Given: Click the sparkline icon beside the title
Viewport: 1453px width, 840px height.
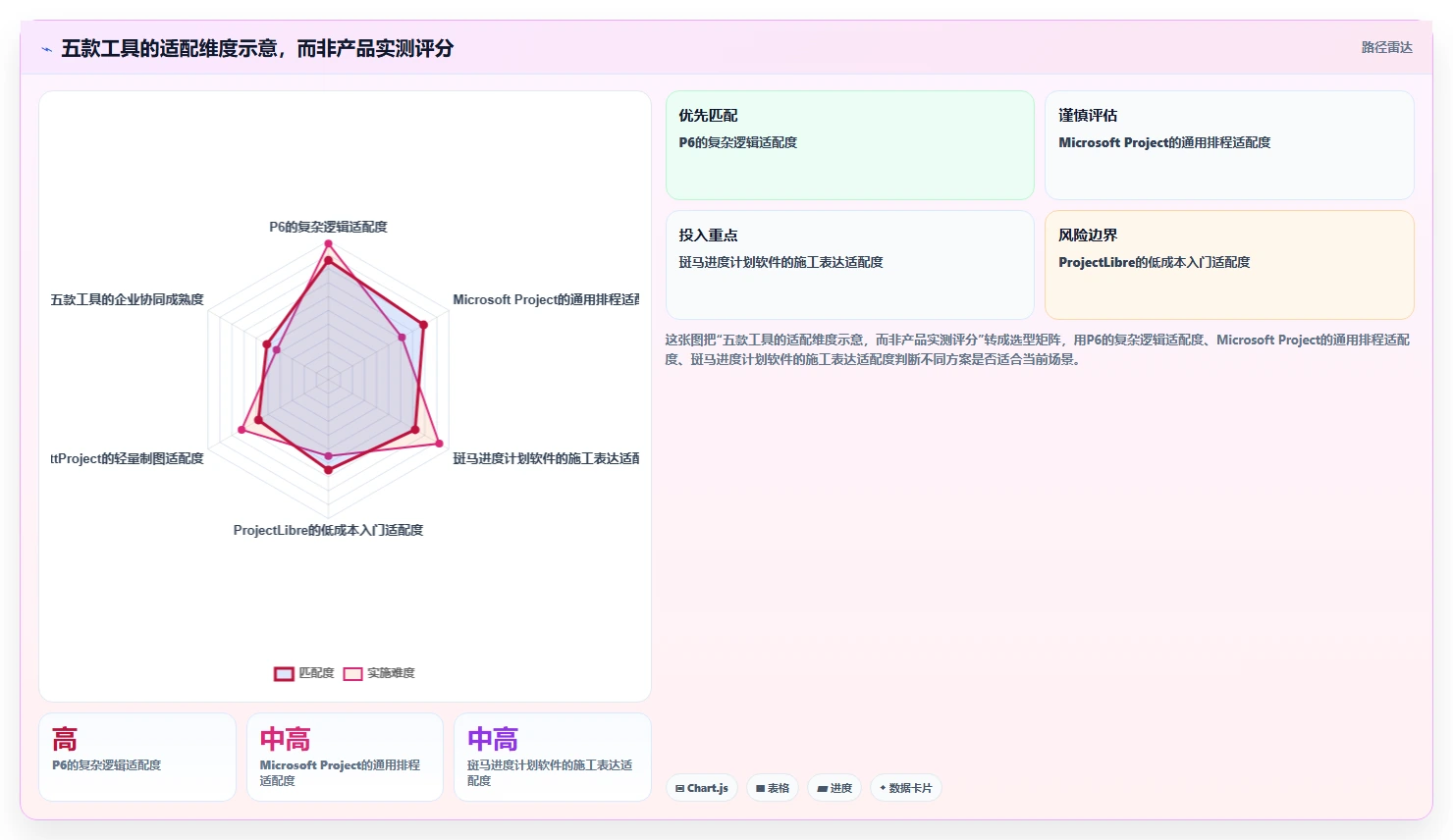Looking at the screenshot, I should point(46,49).
